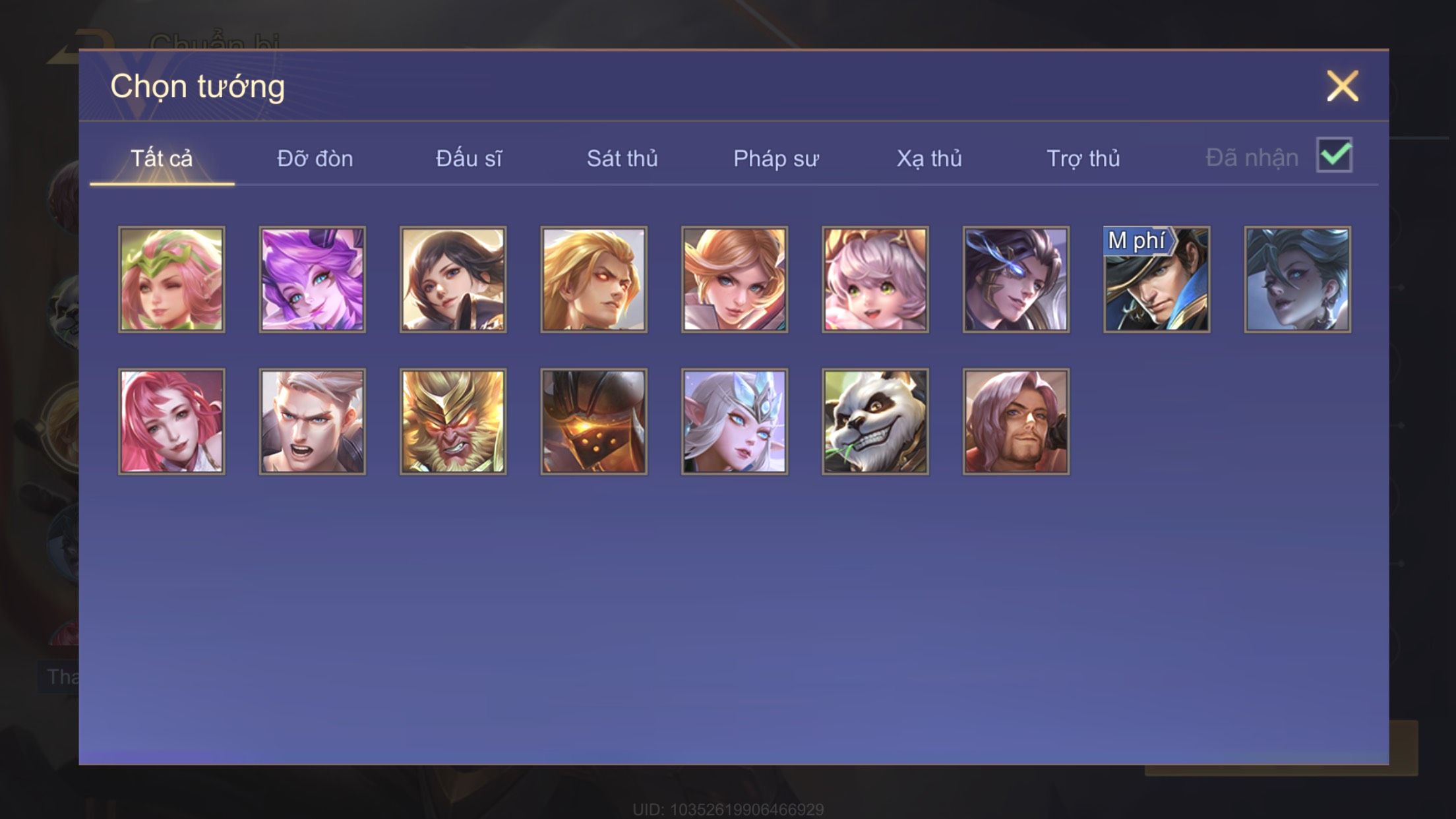The height and width of the screenshot is (819, 1456).
Task: Switch to the Trợ thủ tab
Action: [1083, 159]
